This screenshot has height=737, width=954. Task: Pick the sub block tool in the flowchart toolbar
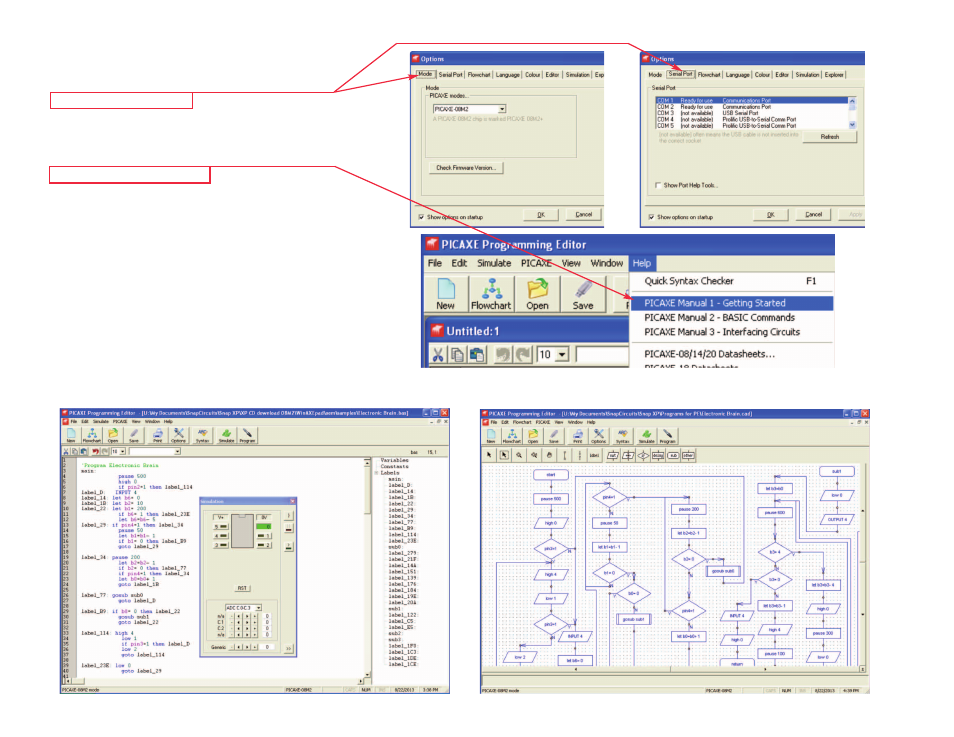pos(673,455)
